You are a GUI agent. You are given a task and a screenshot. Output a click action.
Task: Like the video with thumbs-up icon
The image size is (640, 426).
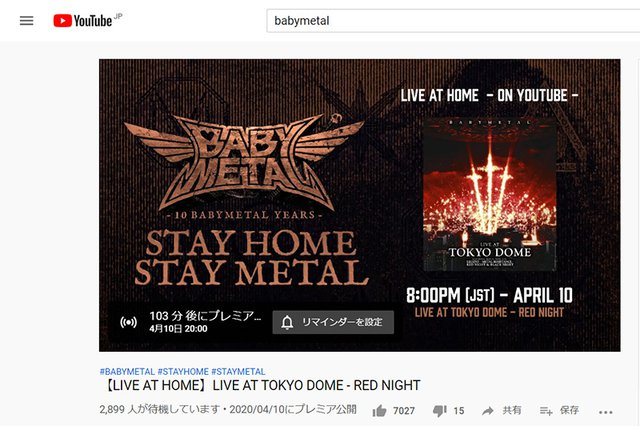point(379,410)
